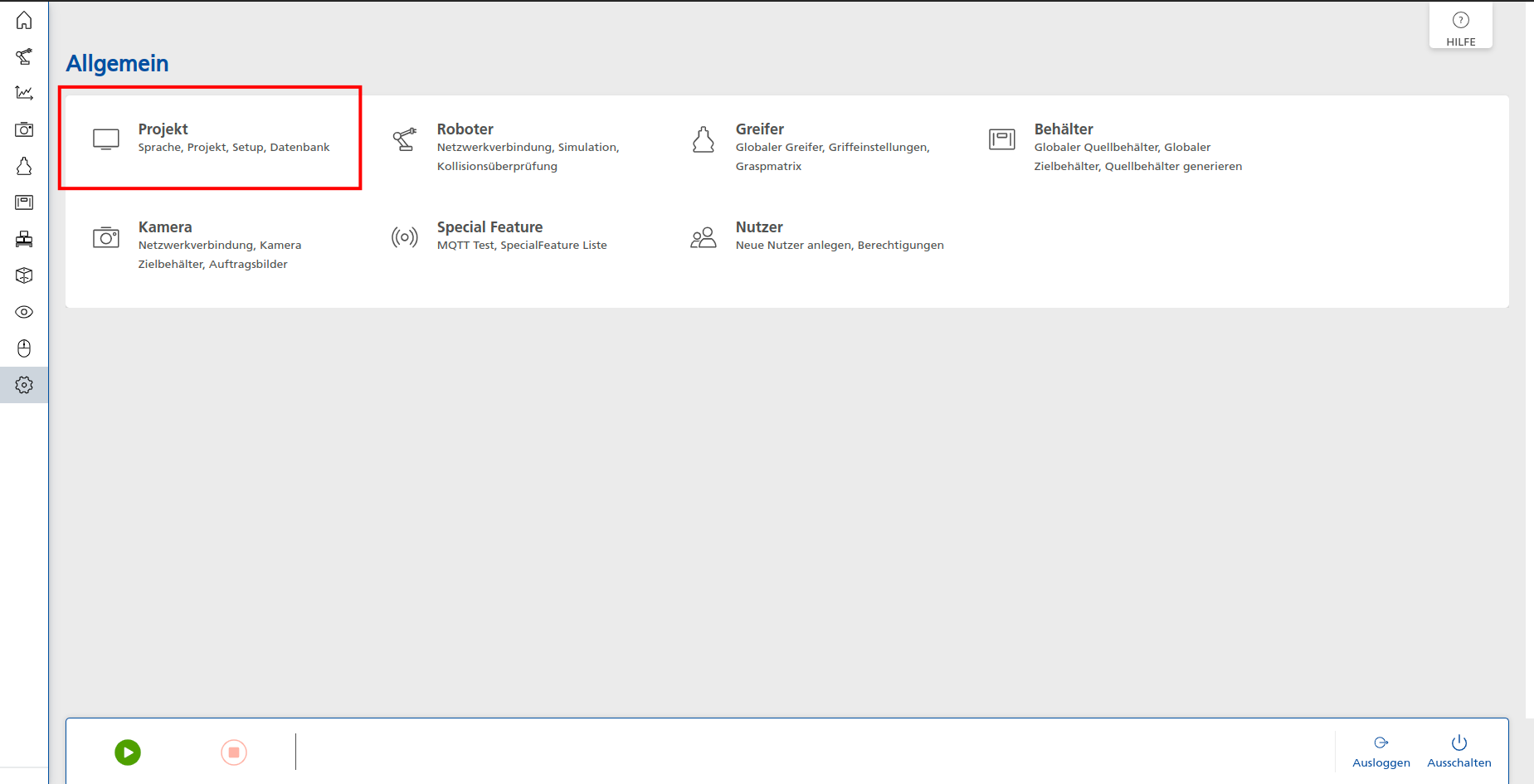This screenshot has height=784, width=1534.
Task: Click the Ausloggen button
Action: pos(1381,752)
